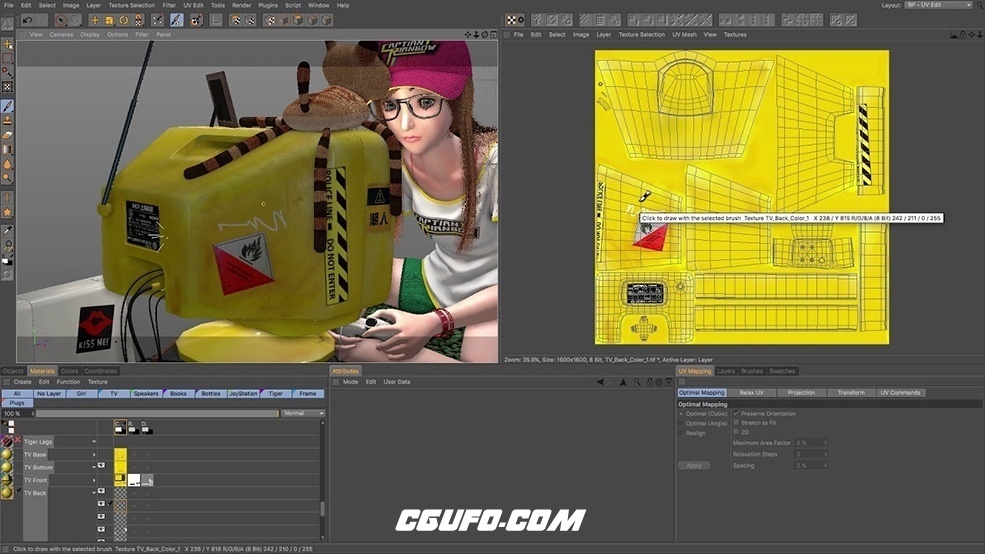Select the Realign radio option
Image resolution: width=985 pixels, height=554 pixels.
(682, 433)
